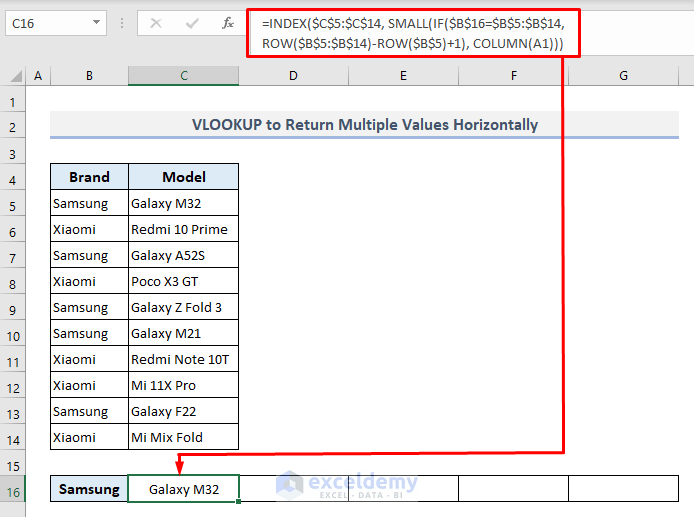
Task: Select the 'Redmi 10 Prime' cell
Action: pyautogui.click(x=184, y=229)
